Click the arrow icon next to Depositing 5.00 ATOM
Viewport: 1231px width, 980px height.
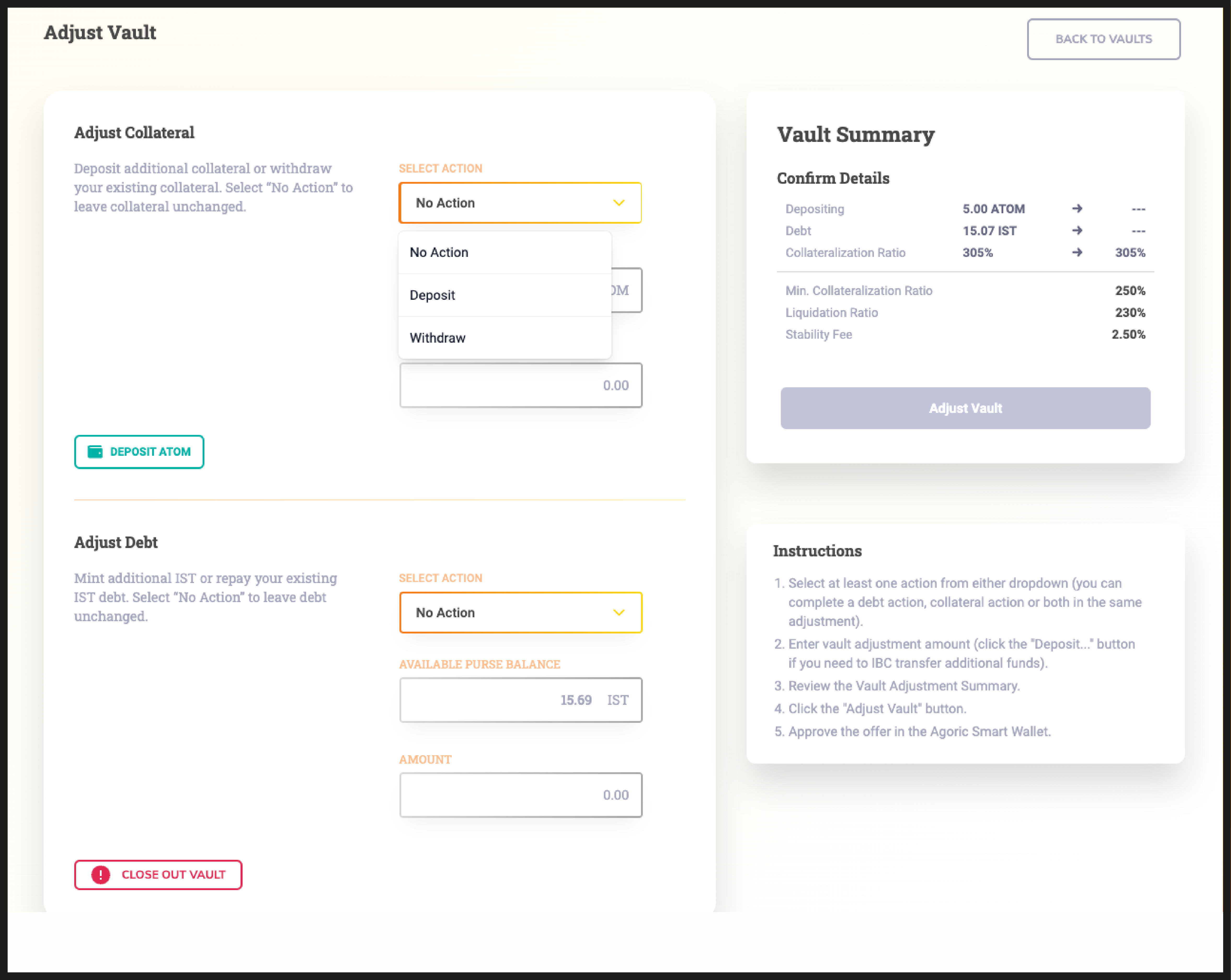1077,209
